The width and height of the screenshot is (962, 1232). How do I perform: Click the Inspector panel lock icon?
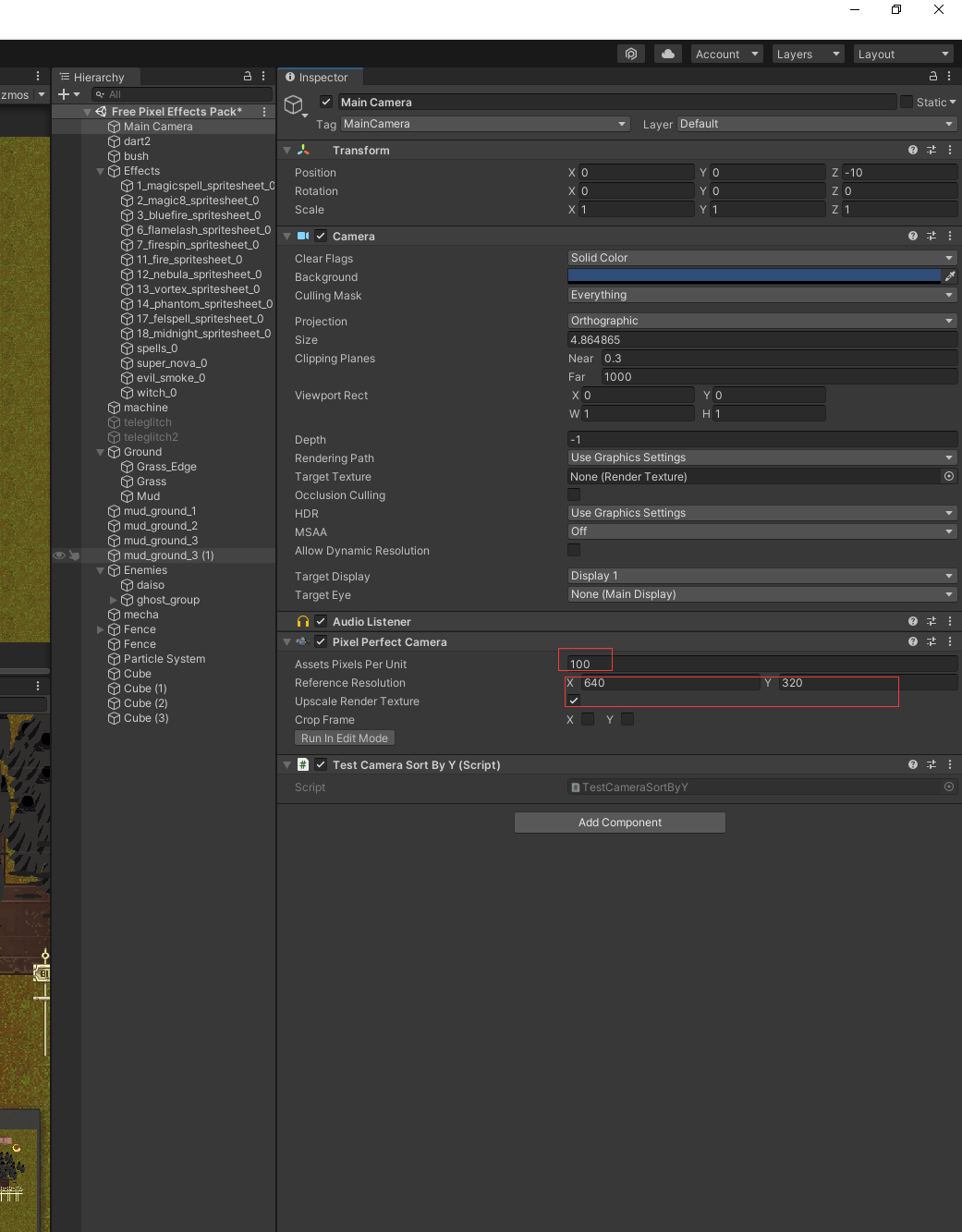933,77
